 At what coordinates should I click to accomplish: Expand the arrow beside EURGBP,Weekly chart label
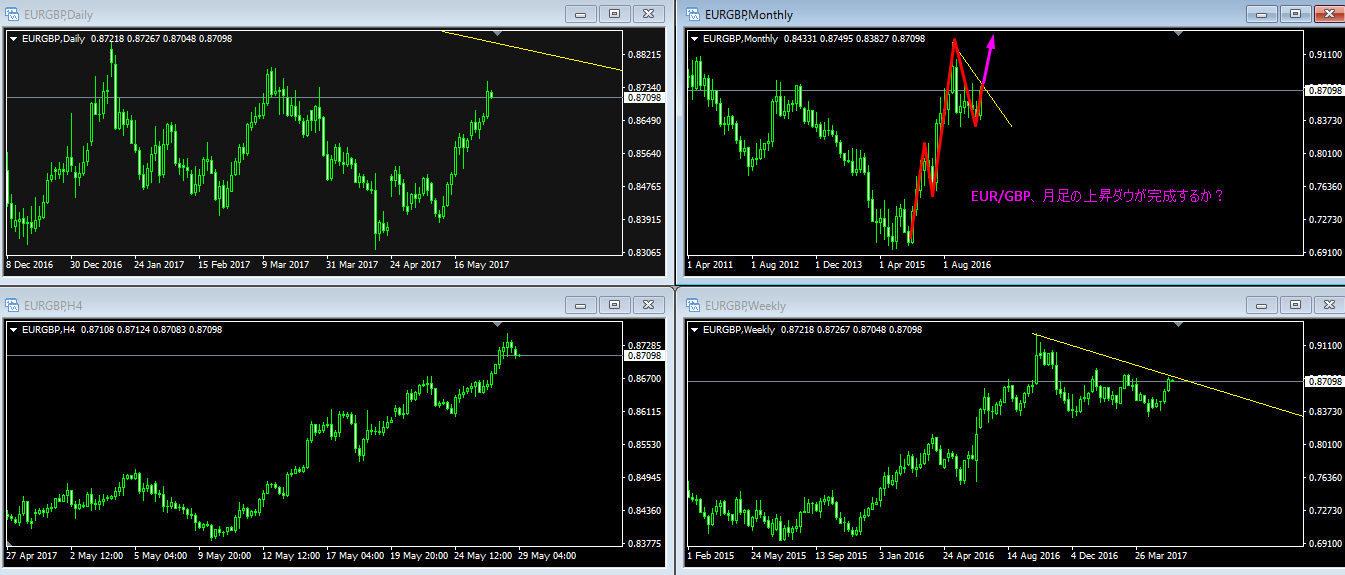click(x=694, y=329)
